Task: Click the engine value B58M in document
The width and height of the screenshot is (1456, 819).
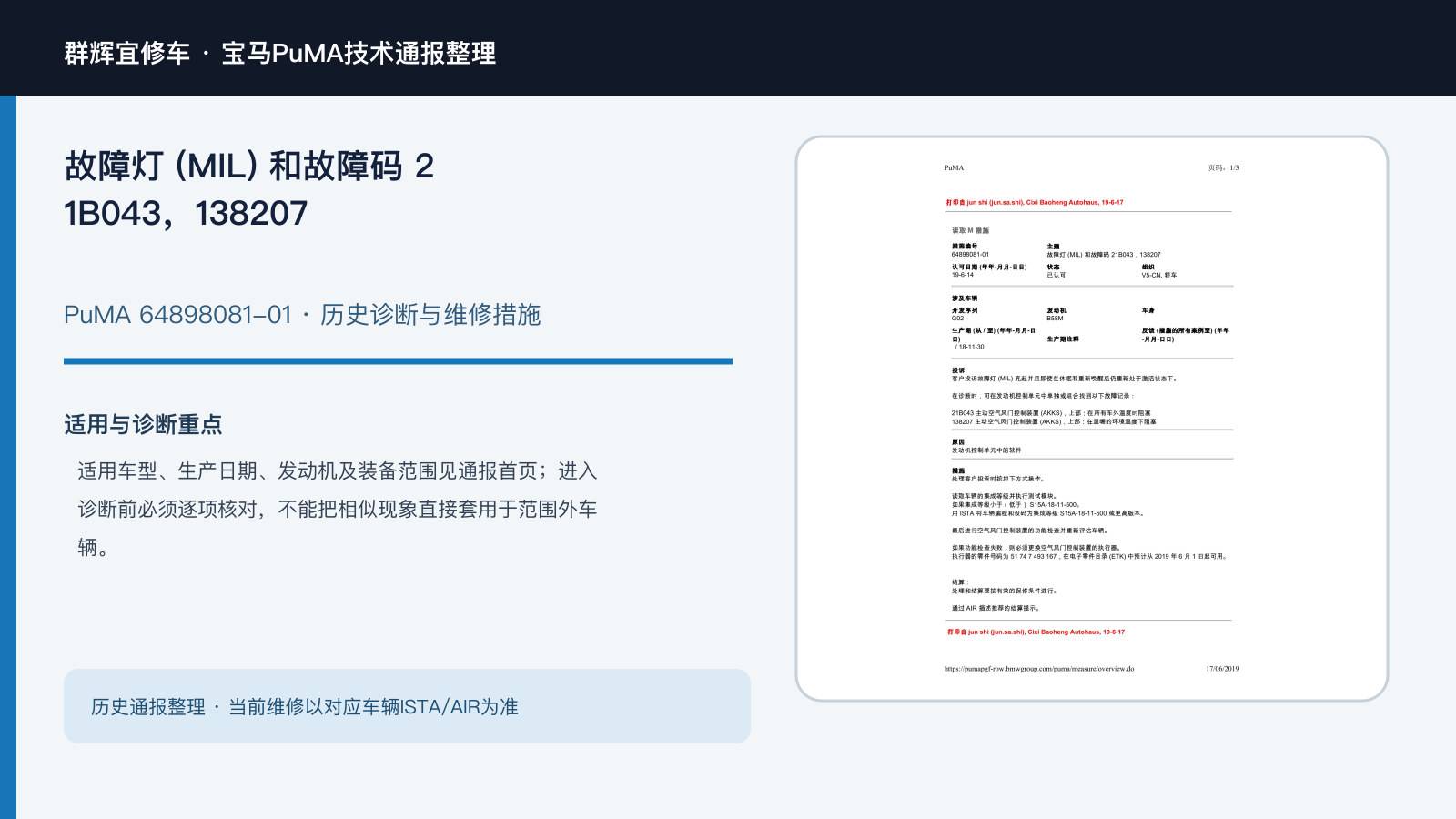Action: (1055, 318)
